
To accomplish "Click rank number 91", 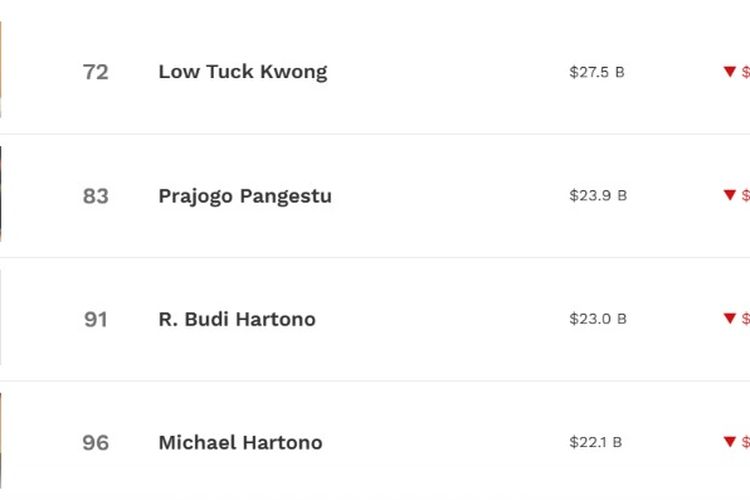I will tap(95, 320).
